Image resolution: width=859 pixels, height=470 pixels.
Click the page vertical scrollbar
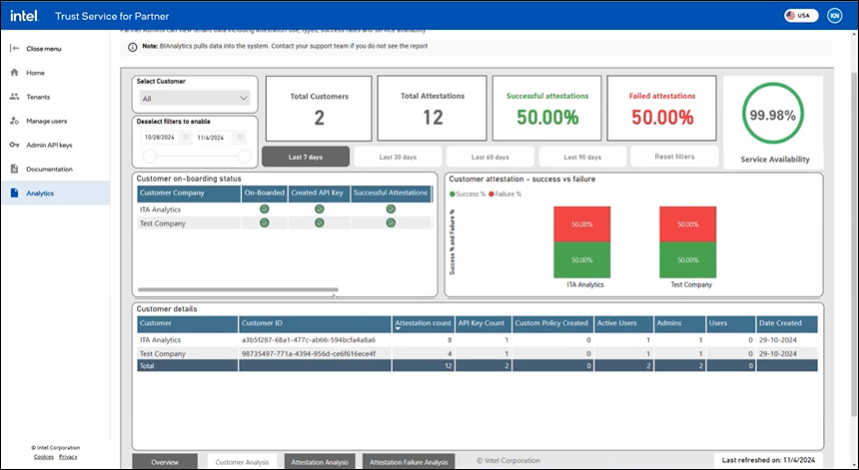(855, 244)
